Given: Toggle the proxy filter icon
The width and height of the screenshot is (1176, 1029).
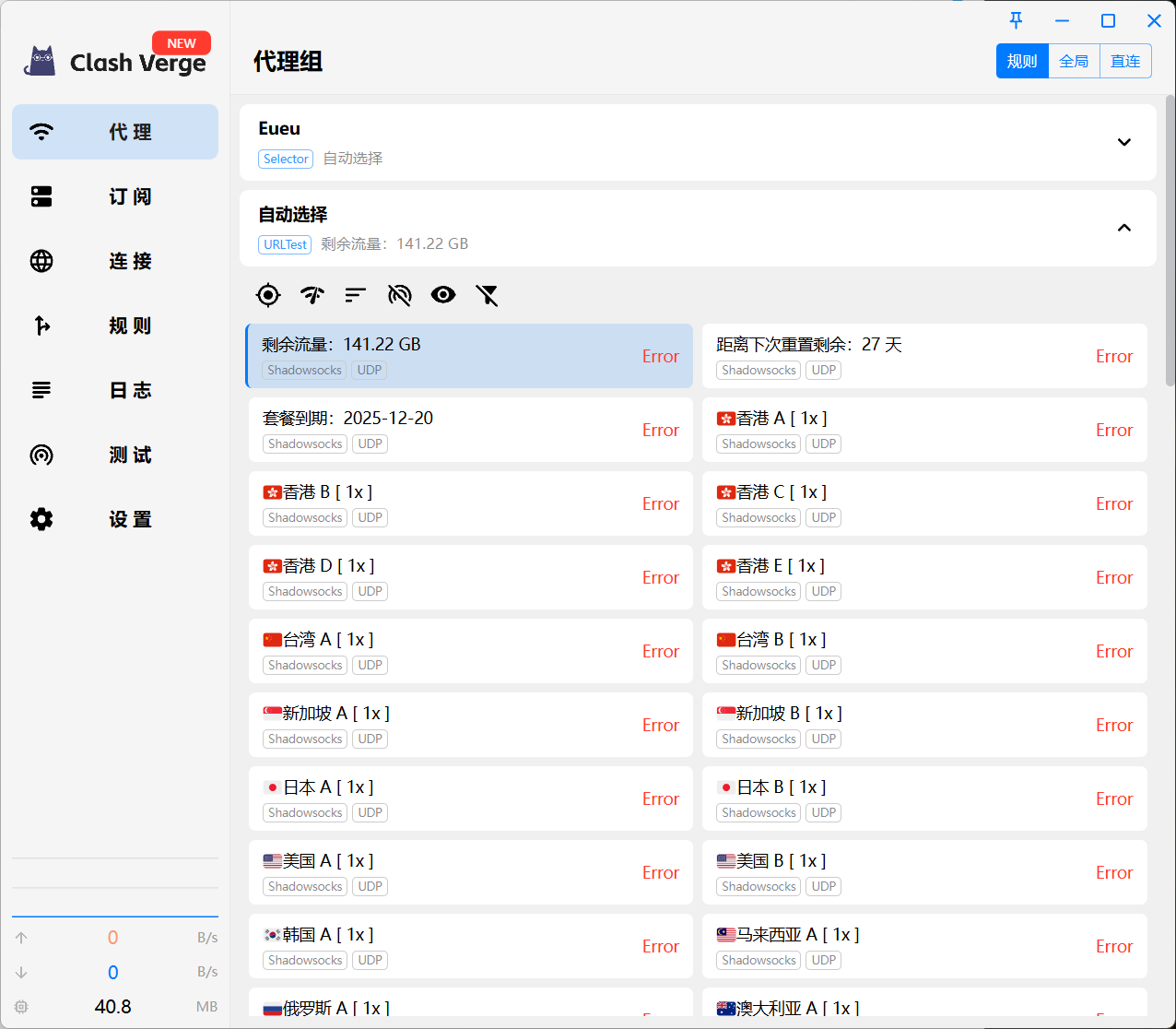Looking at the screenshot, I should coord(487,295).
